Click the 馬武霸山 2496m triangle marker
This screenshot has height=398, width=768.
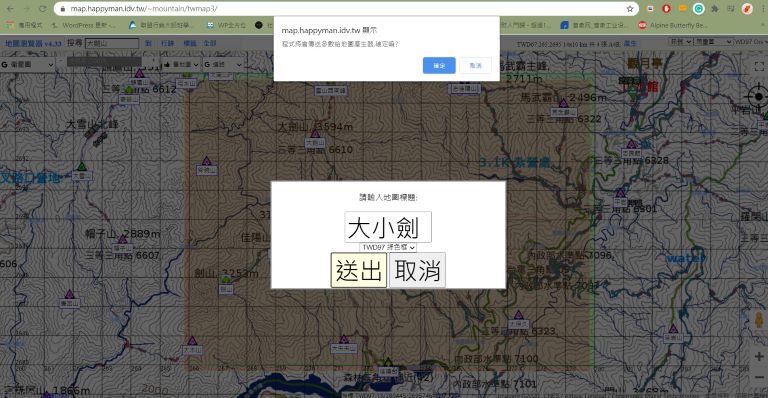coord(564,103)
